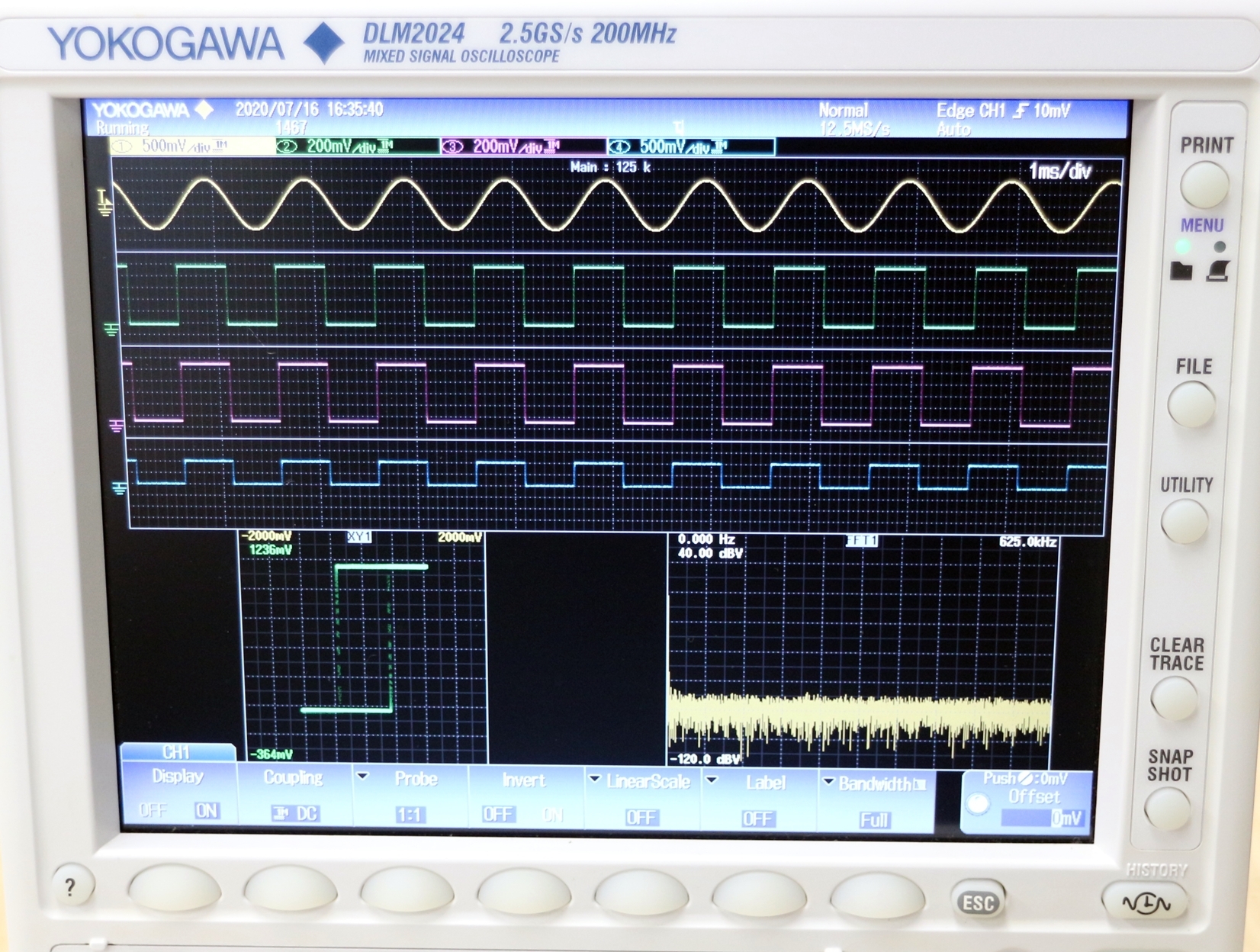Image resolution: width=1260 pixels, height=952 pixels.
Task: Open the LinearScale OFF dropdown
Action: tap(641, 818)
